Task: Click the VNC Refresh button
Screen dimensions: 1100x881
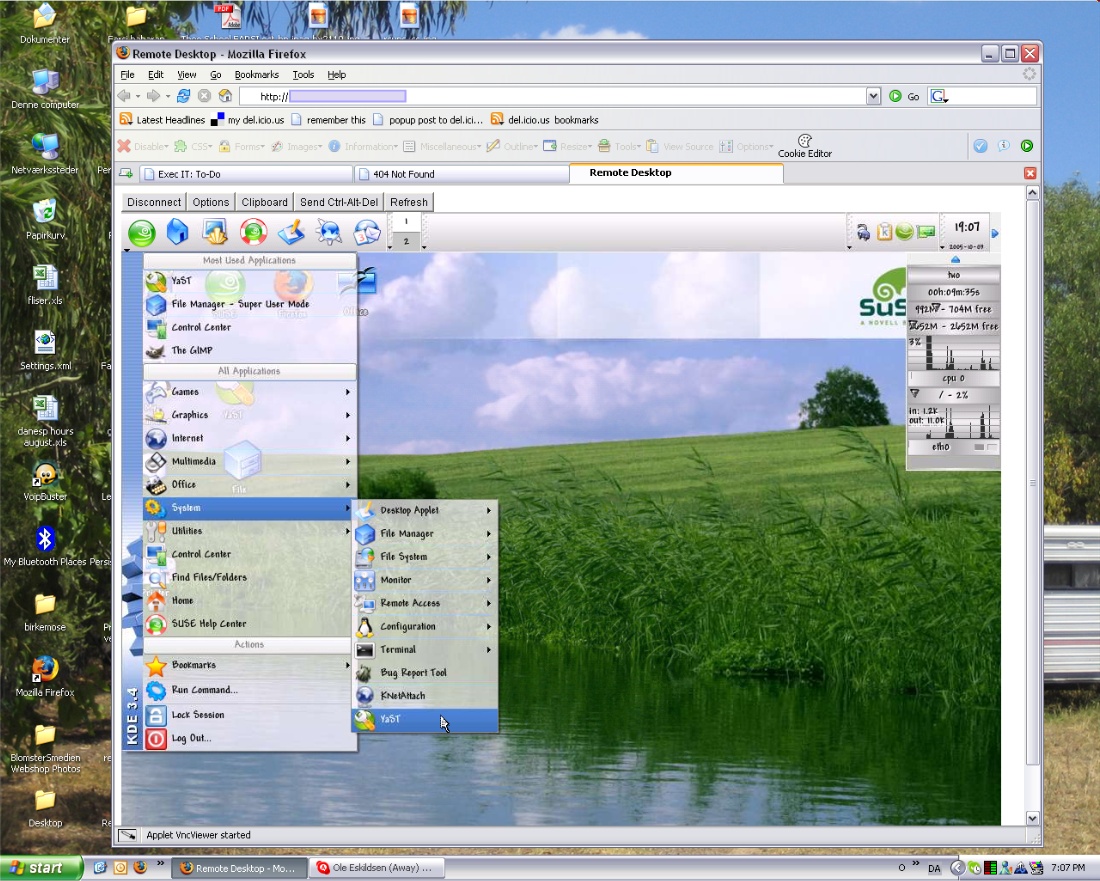Action: point(409,202)
